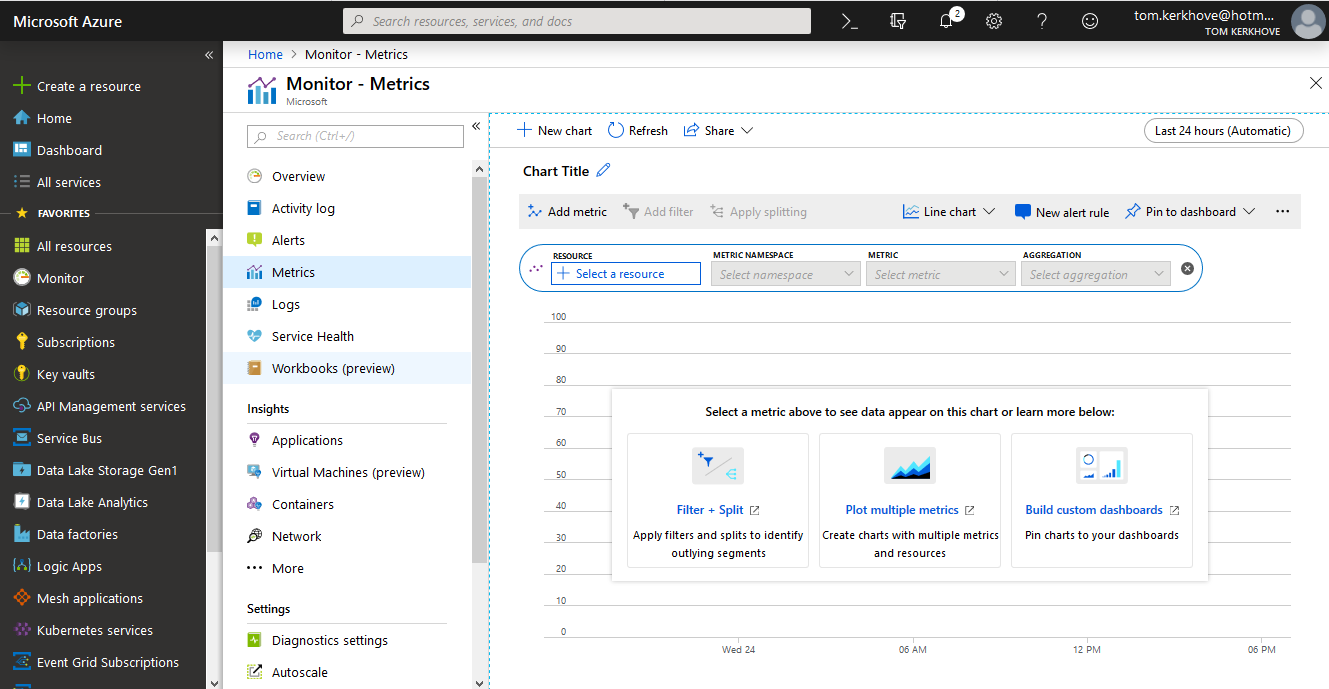Click More under Insights
Viewport: 1329px width, 689px height.
347,568
